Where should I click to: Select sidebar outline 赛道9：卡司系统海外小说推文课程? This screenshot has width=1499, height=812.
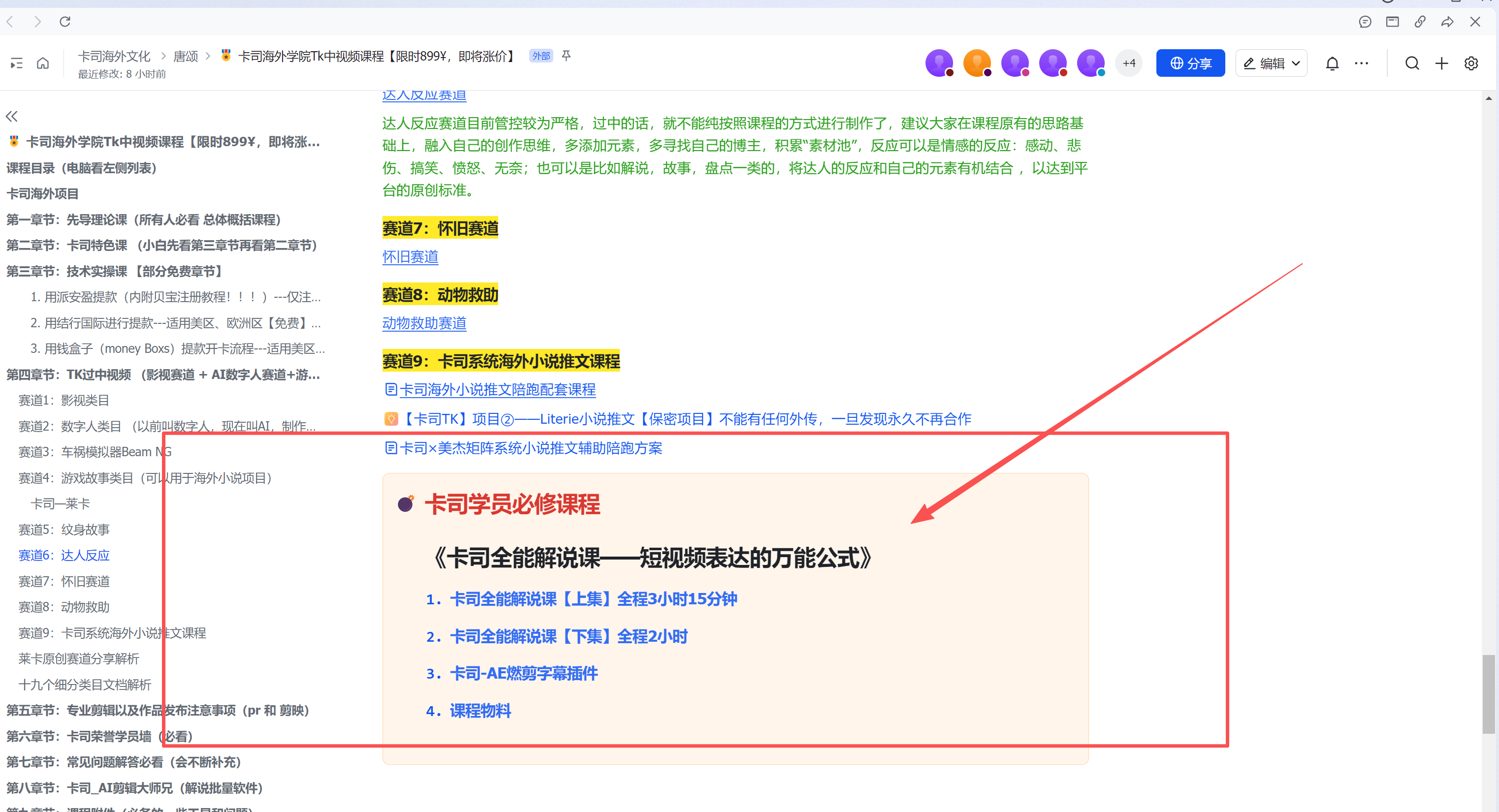pos(112,633)
